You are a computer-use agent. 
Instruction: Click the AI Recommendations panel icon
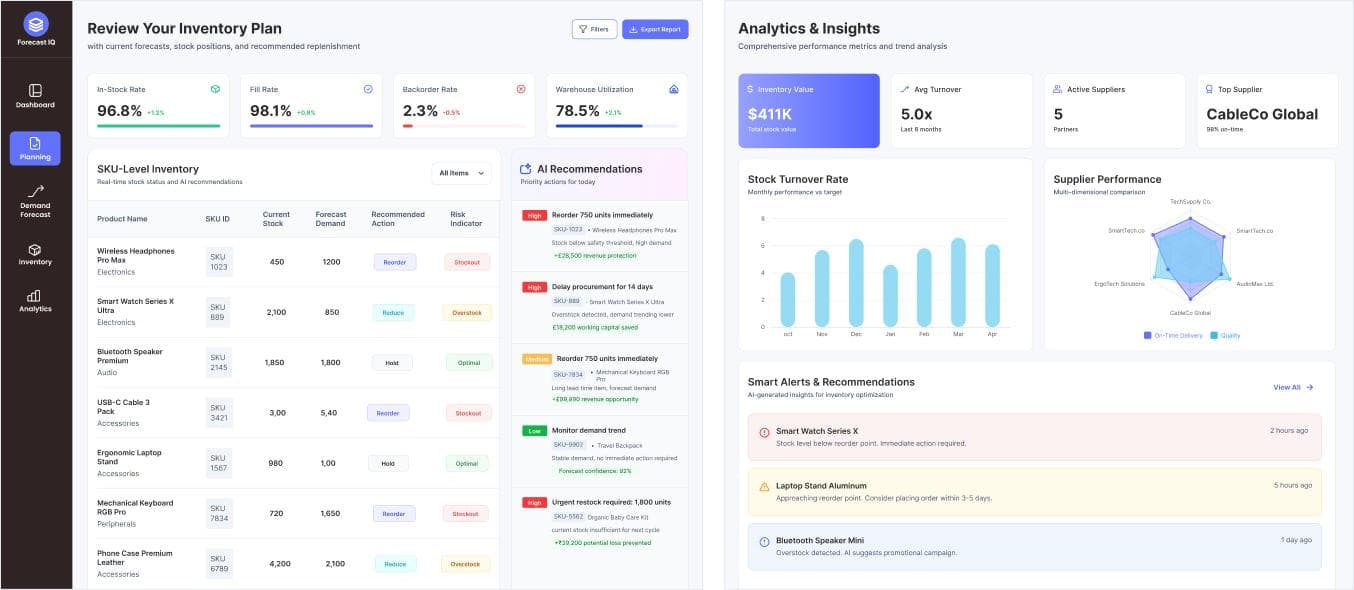pyautogui.click(x=526, y=169)
